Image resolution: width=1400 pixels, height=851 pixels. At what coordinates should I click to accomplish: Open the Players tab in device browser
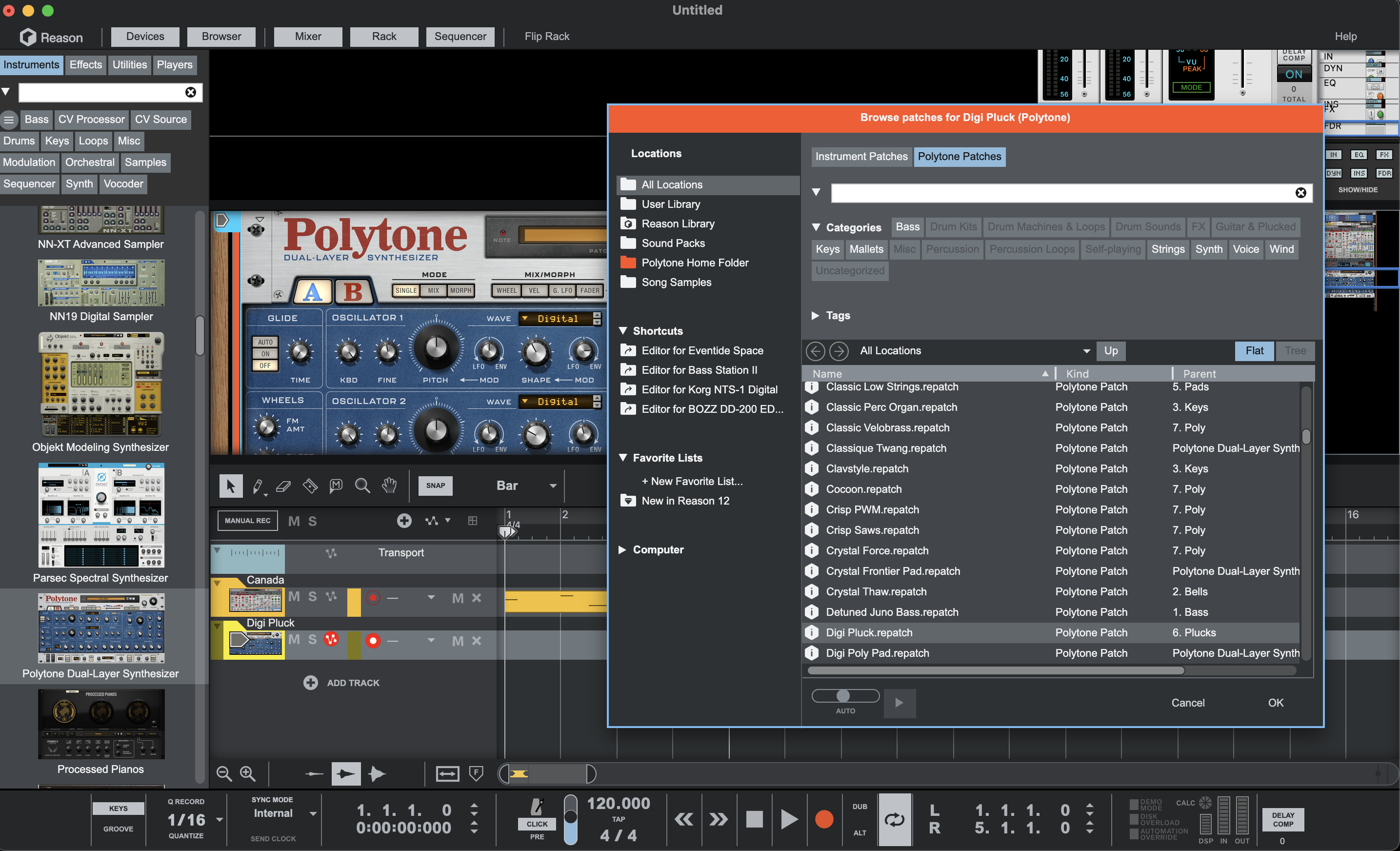click(175, 64)
